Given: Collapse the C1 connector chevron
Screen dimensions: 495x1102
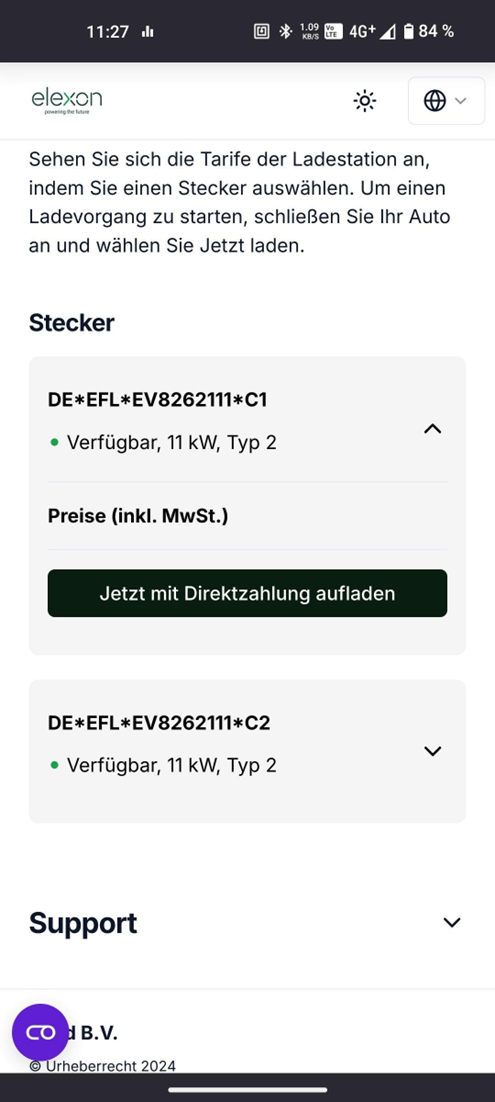Looking at the screenshot, I should pyautogui.click(x=433, y=429).
